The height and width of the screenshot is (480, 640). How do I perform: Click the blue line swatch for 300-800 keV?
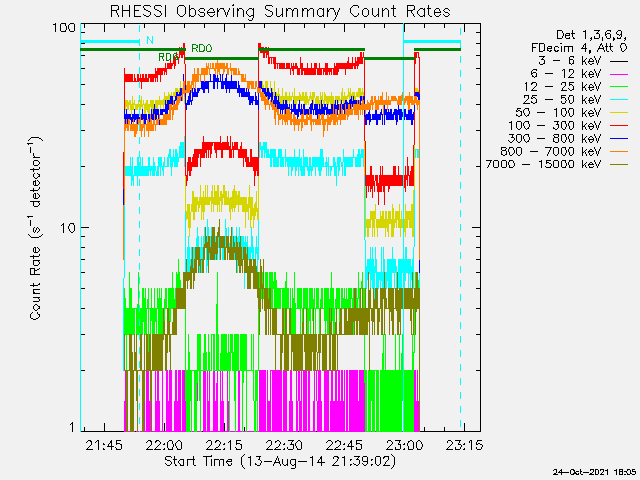(619, 139)
